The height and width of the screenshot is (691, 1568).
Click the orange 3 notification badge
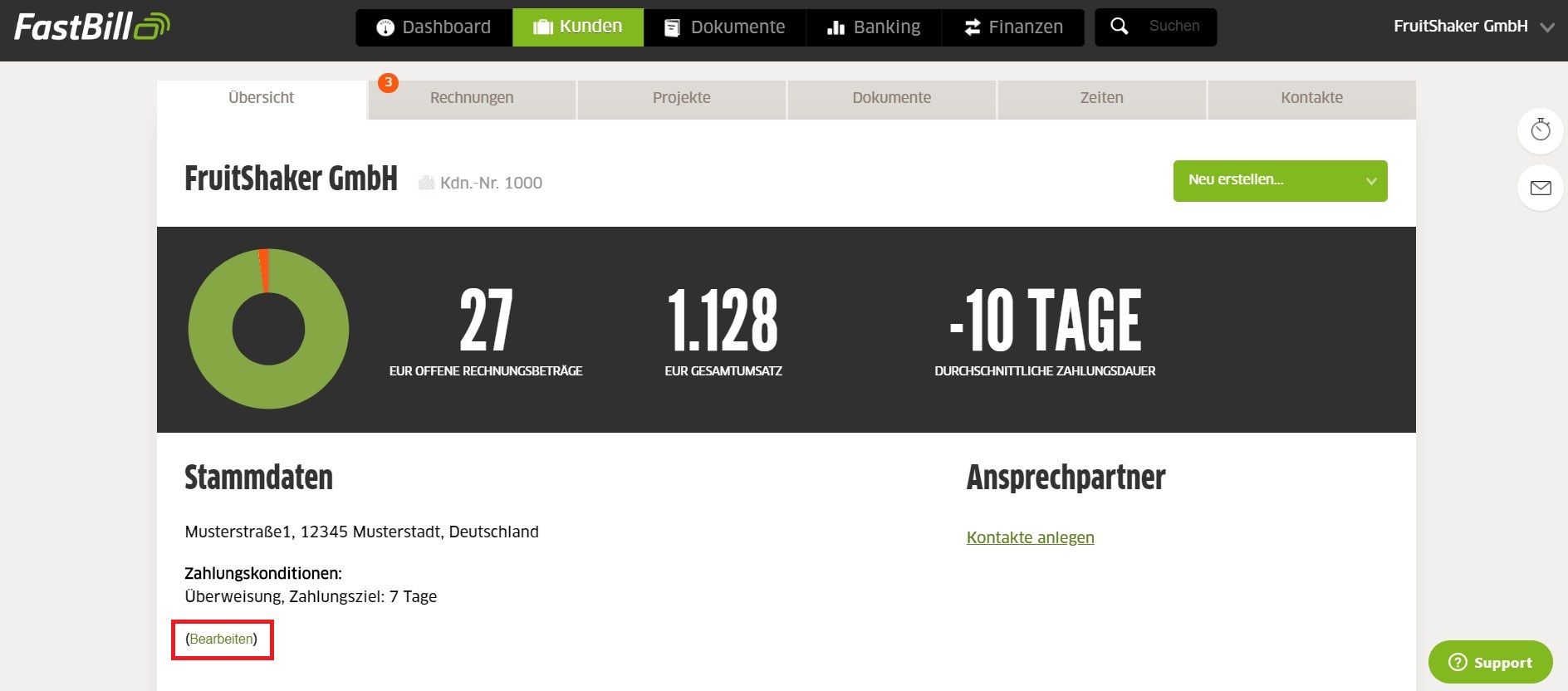[388, 82]
